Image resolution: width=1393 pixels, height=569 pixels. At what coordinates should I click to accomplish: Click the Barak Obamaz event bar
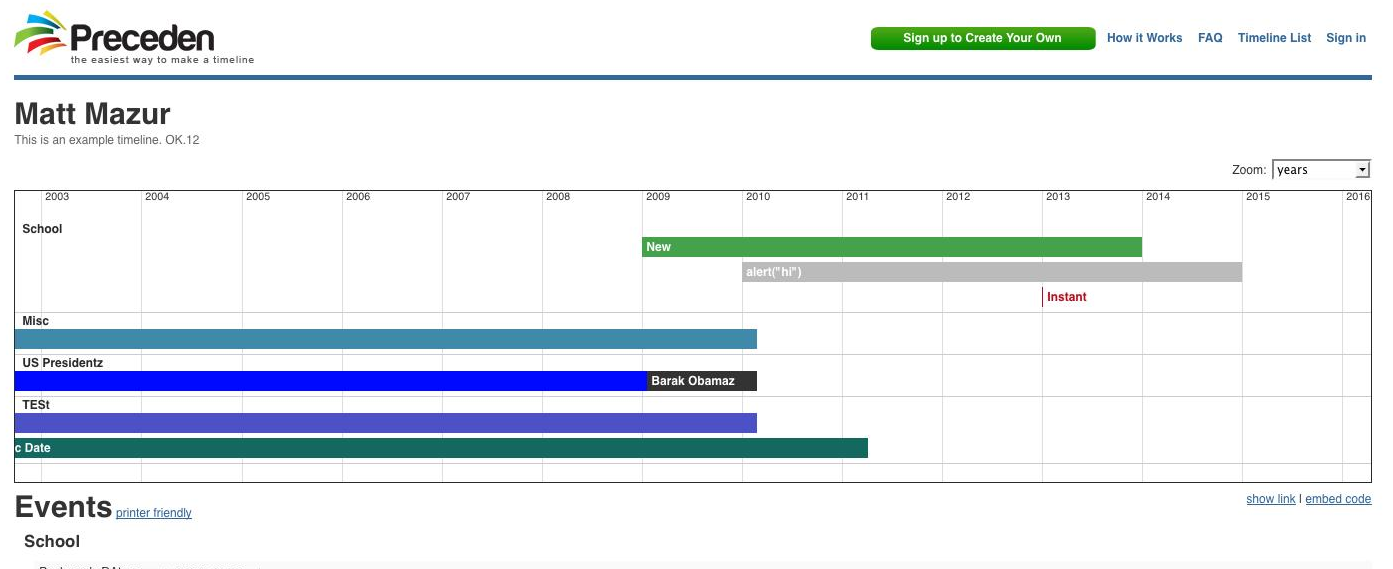point(701,381)
